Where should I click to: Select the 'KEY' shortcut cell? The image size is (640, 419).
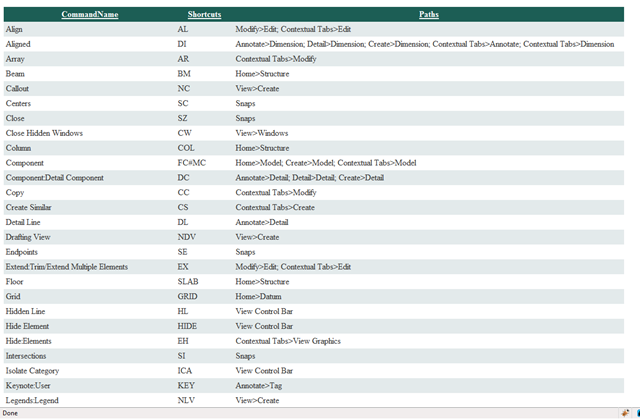pyautogui.click(x=186, y=386)
